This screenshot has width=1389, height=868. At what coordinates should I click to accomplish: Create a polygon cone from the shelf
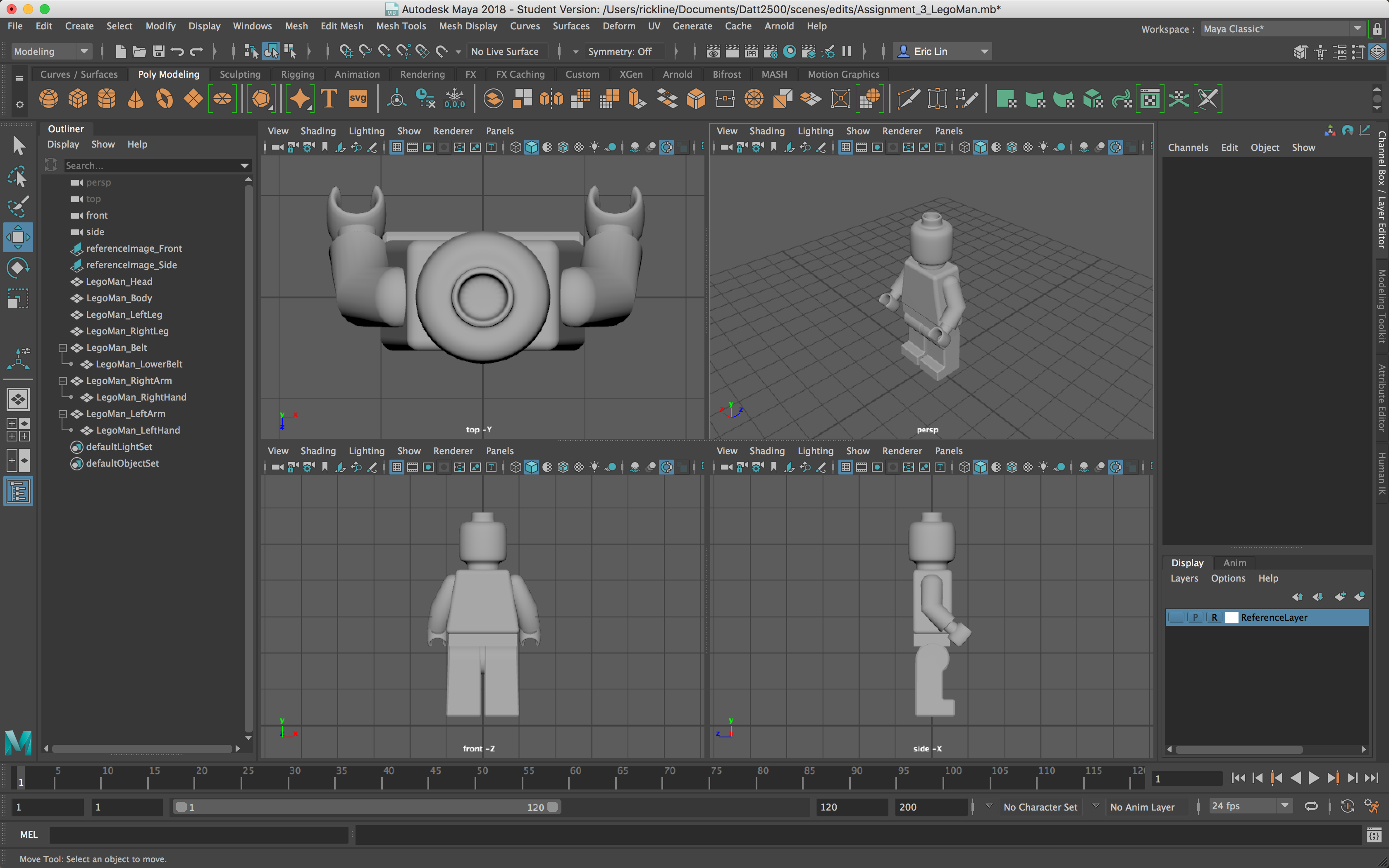click(x=136, y=99)
